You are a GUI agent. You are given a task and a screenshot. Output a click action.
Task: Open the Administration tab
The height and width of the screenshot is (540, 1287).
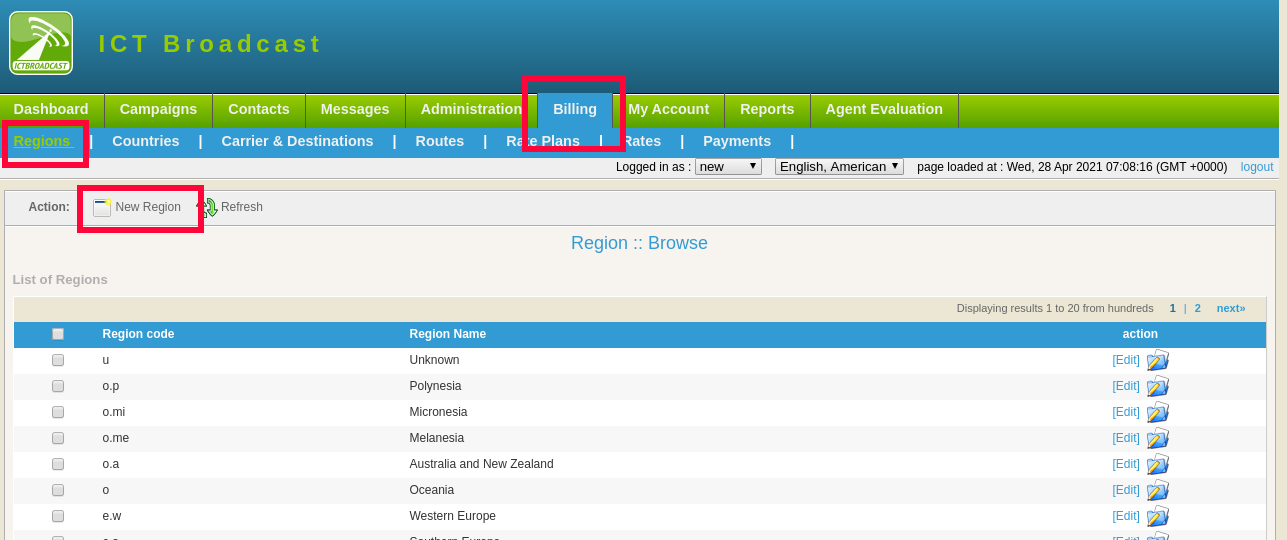[471, 110]
